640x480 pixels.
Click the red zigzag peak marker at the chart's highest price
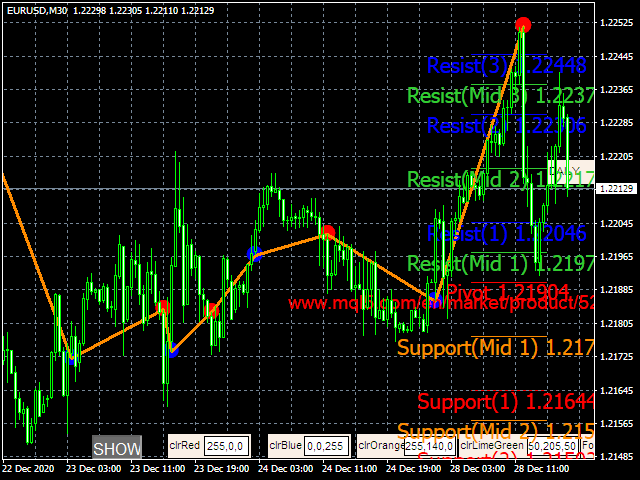[523, 25]
